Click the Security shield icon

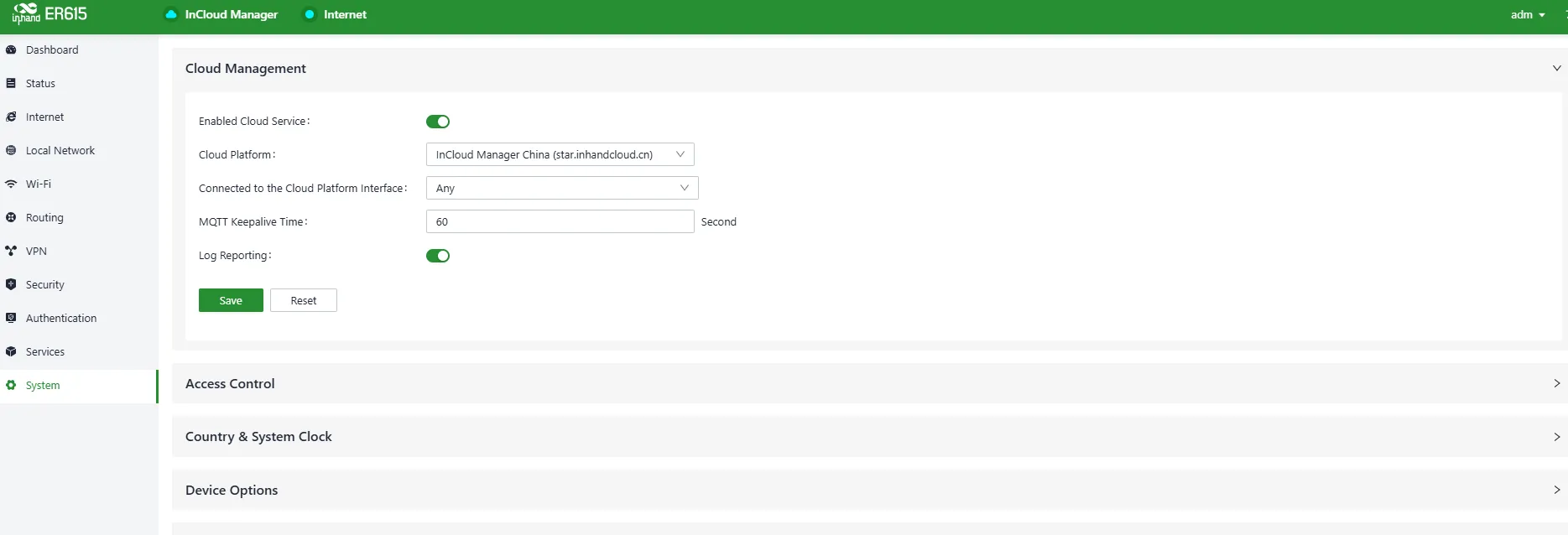coord(11,284)
